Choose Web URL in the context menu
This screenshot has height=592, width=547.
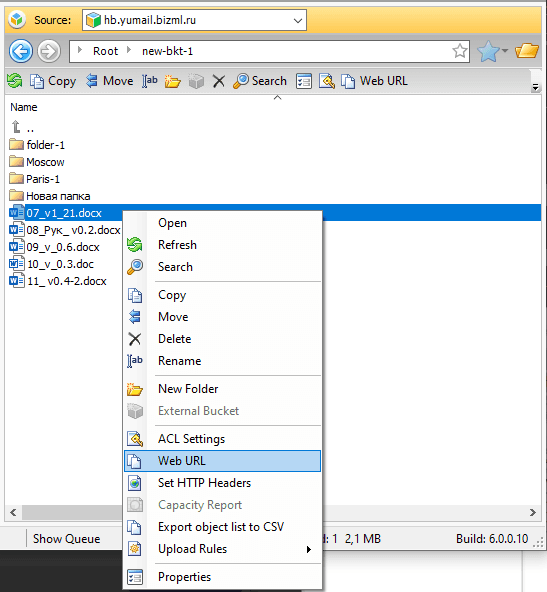point(223,461)
